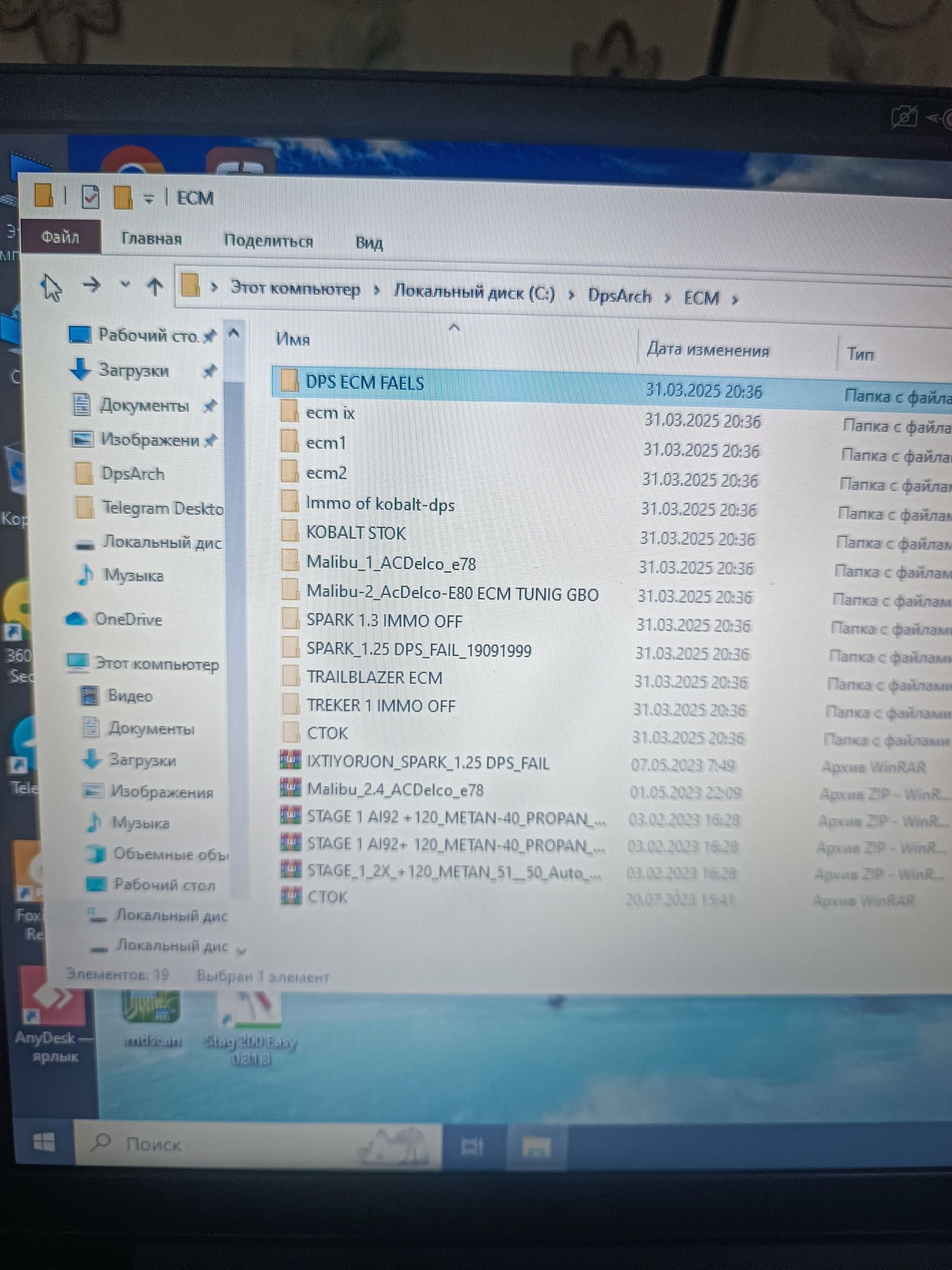Click the date cell 07.05.2023 7:49
This screenshot has height=1270, width=952.
[683, 766]
